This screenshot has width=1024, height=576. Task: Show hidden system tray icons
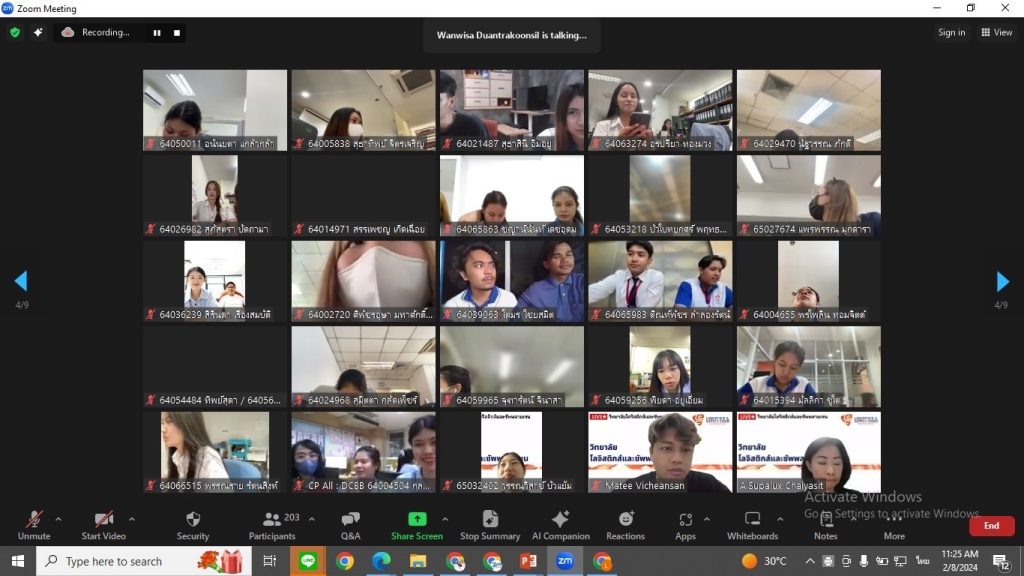pyautogui.click(x=810, y=561)
